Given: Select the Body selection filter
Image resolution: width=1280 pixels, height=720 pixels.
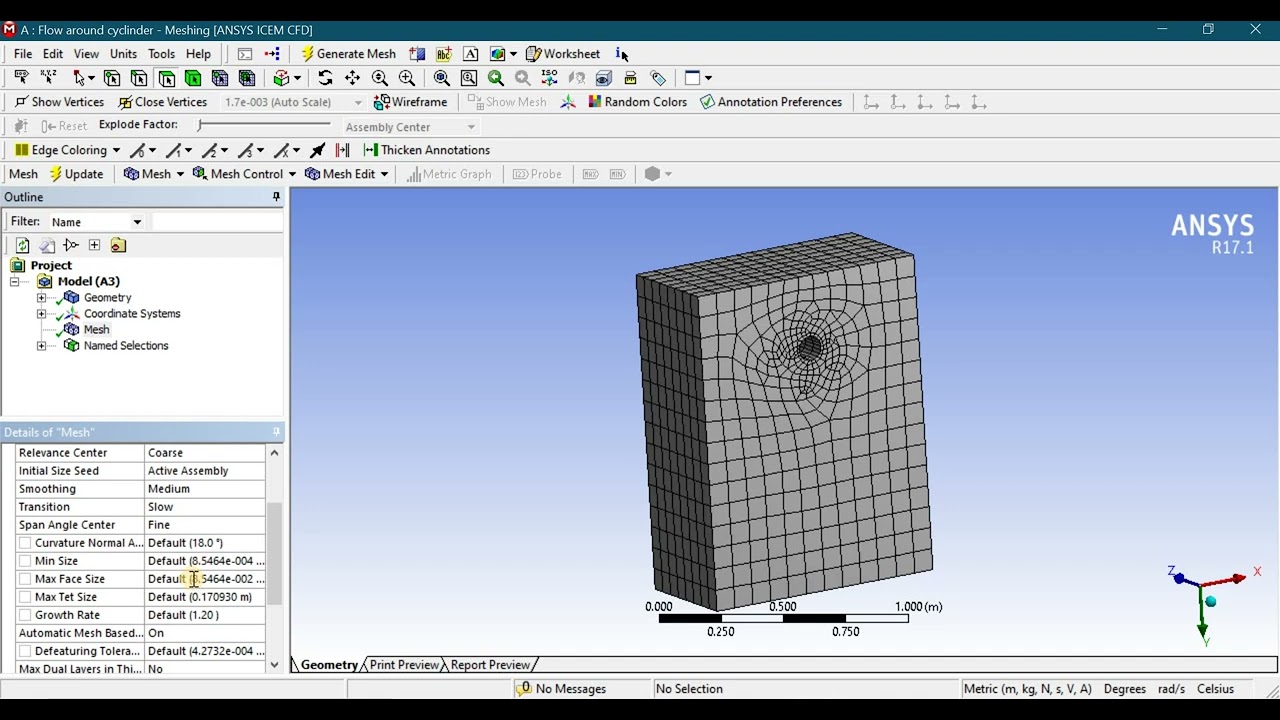Looking at the screenshot, I should click(193, 78).
